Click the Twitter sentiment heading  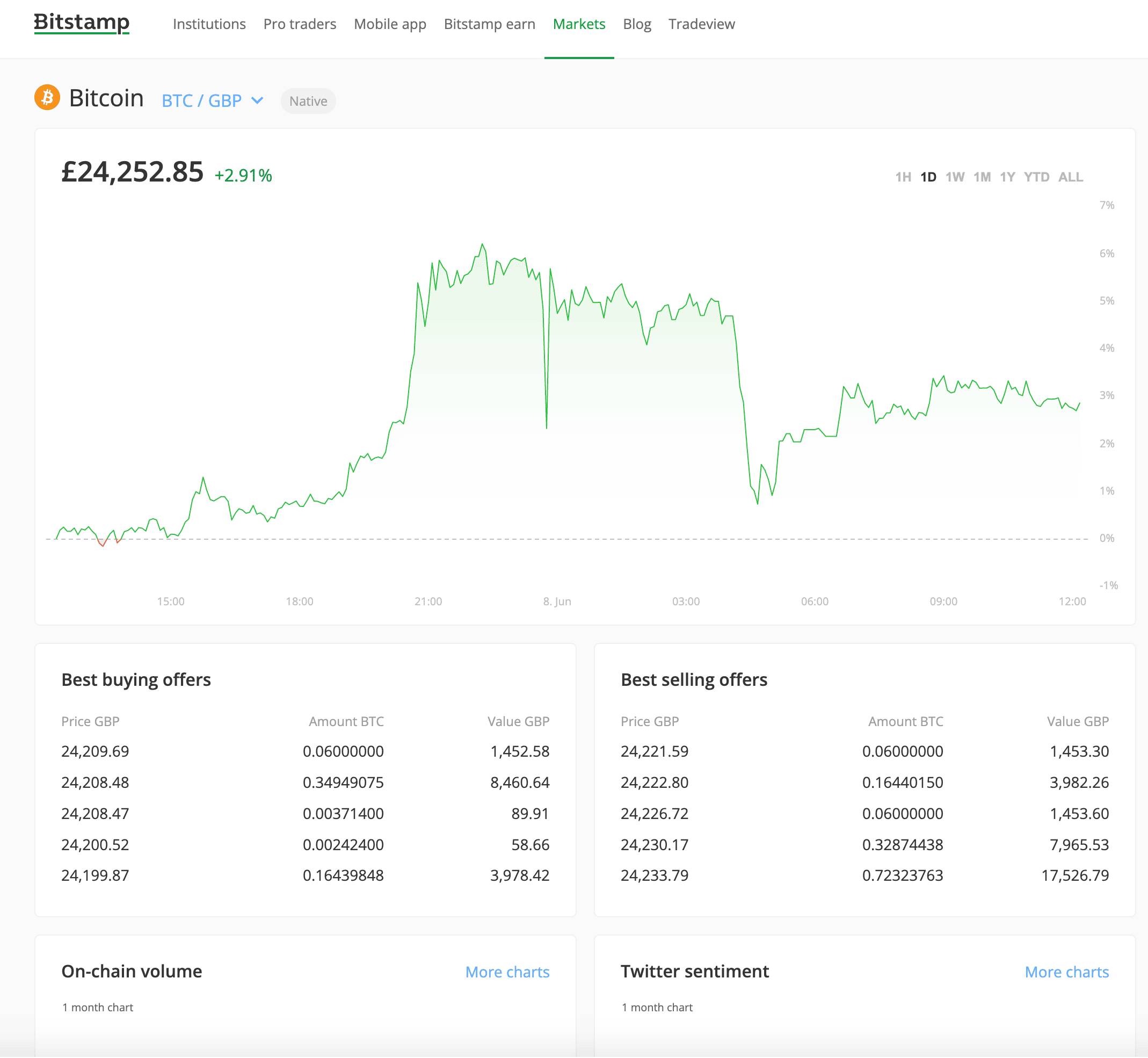[695, 971]
